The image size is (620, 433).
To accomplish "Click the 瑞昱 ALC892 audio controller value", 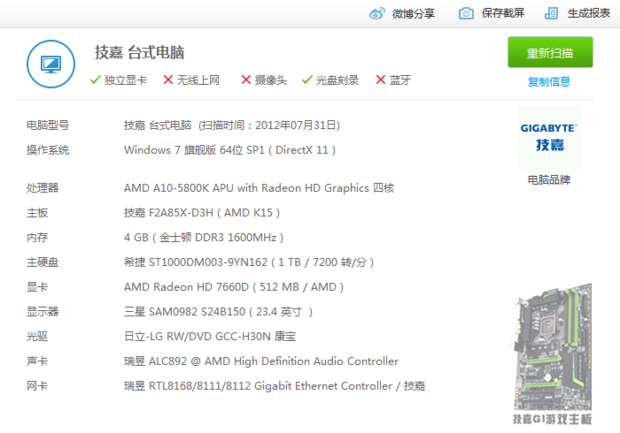I will click(x=261, y=361).
